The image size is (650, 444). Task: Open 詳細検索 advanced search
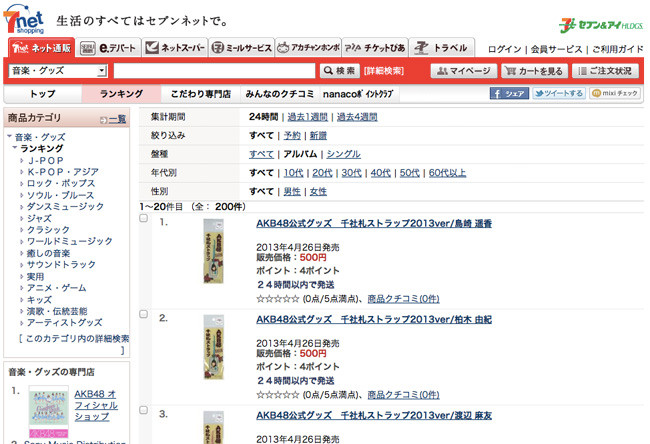[x=384, y=71]
